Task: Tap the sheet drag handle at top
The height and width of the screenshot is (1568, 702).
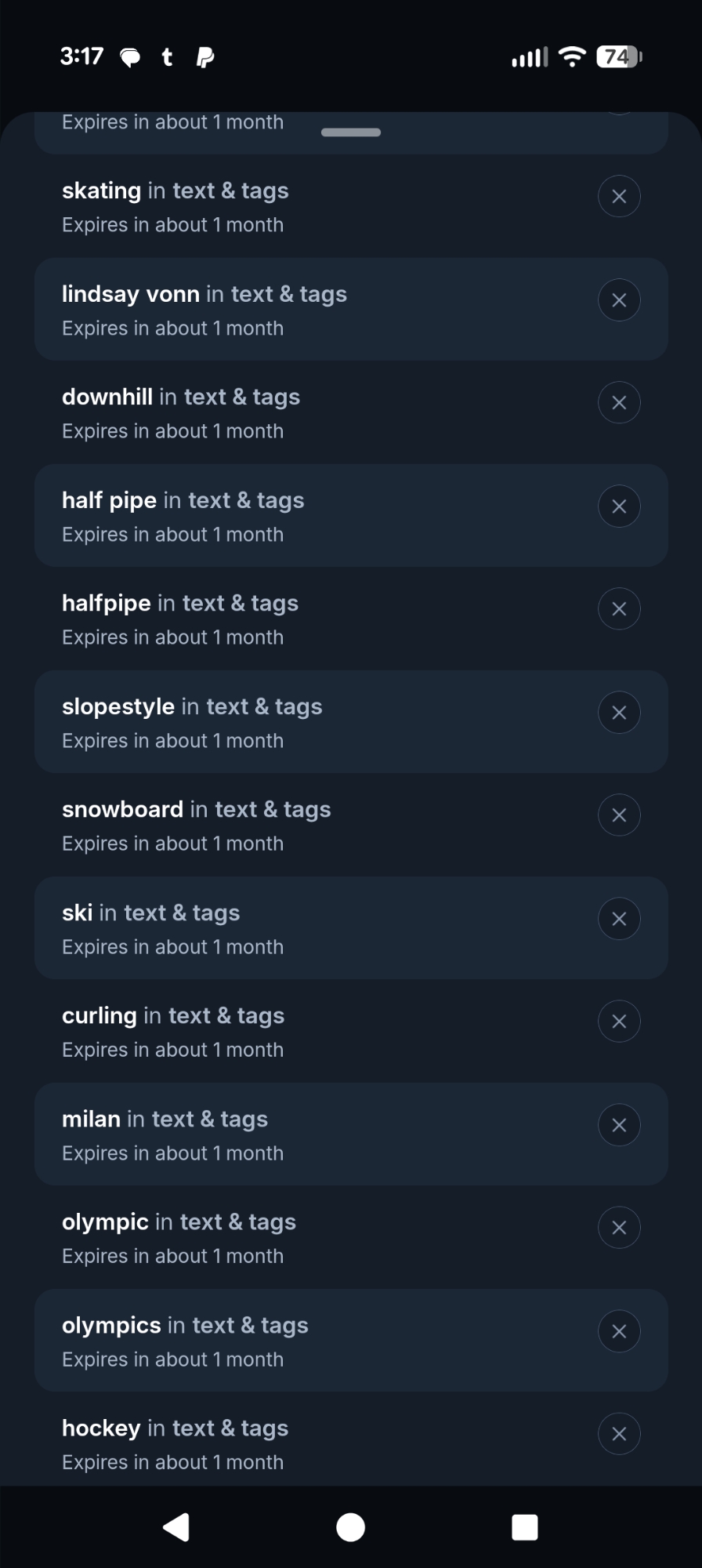Action: [351, 132]
